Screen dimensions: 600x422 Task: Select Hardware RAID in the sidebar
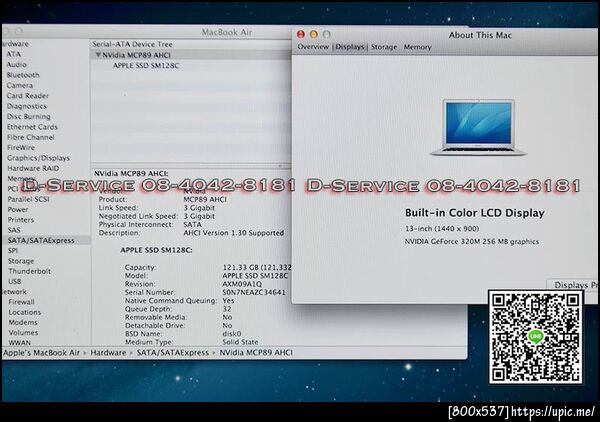click(33, 168)
